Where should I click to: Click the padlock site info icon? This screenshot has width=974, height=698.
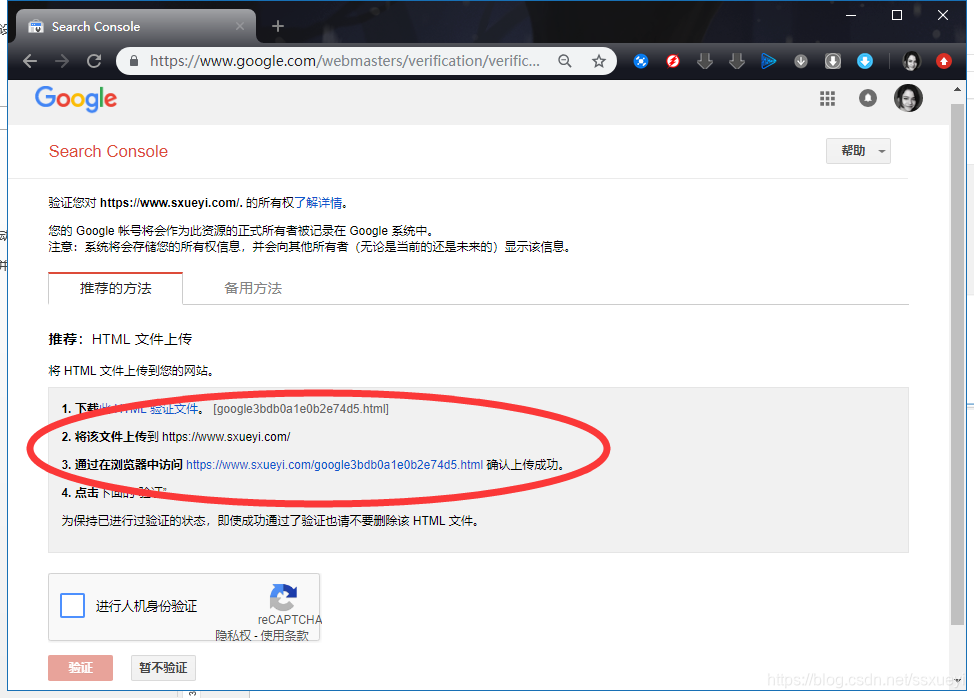coord(134,61)
